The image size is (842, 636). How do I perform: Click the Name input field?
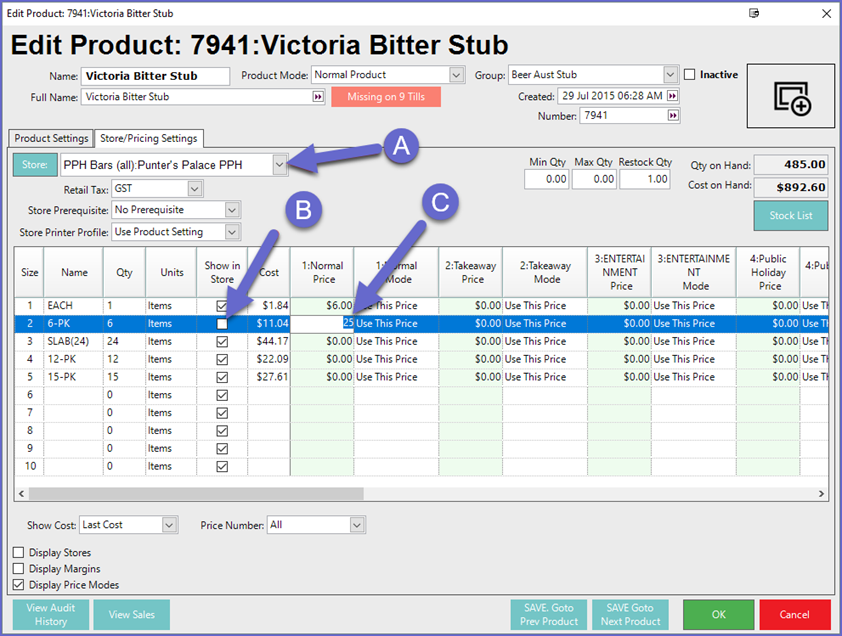tap(155, 76)
